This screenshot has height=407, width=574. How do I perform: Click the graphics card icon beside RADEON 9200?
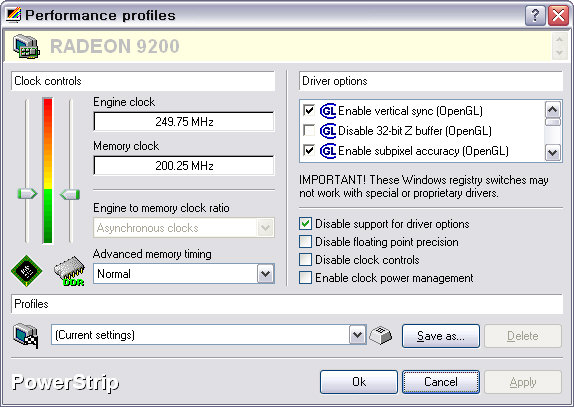coord(26,46)
